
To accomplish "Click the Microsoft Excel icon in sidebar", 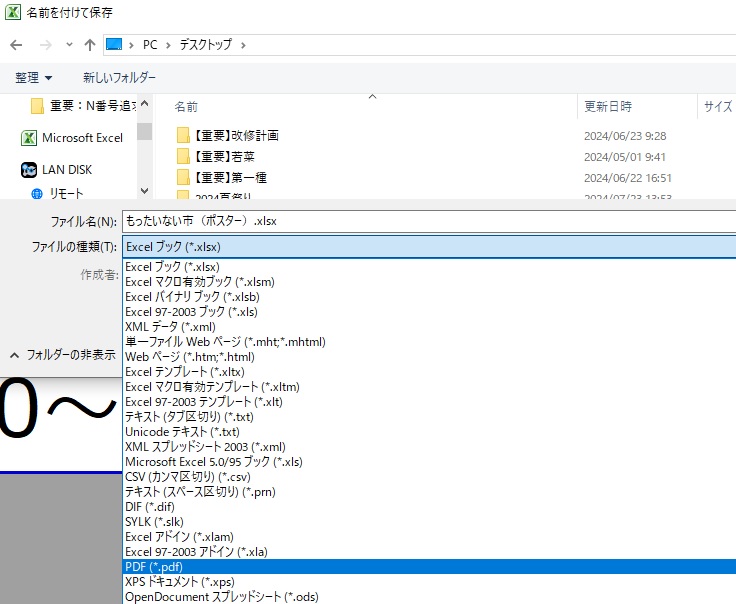I will pos(29,138).
